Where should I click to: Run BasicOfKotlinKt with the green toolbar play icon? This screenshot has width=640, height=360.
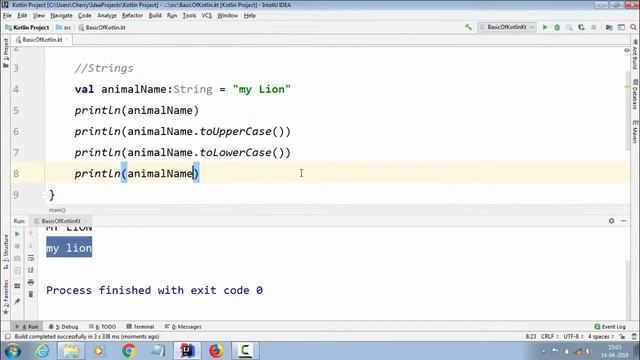(545, 27)
